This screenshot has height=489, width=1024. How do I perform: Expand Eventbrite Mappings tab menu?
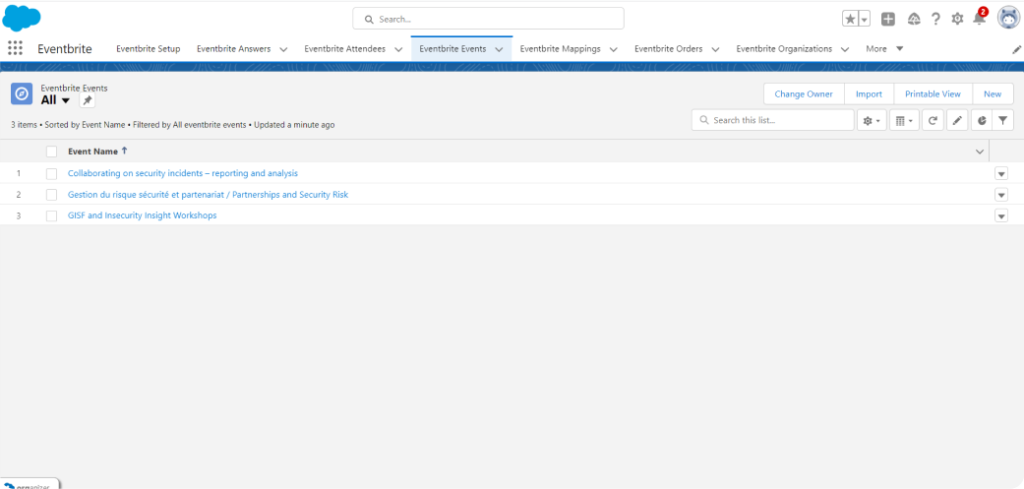click(x=613, y=49)
